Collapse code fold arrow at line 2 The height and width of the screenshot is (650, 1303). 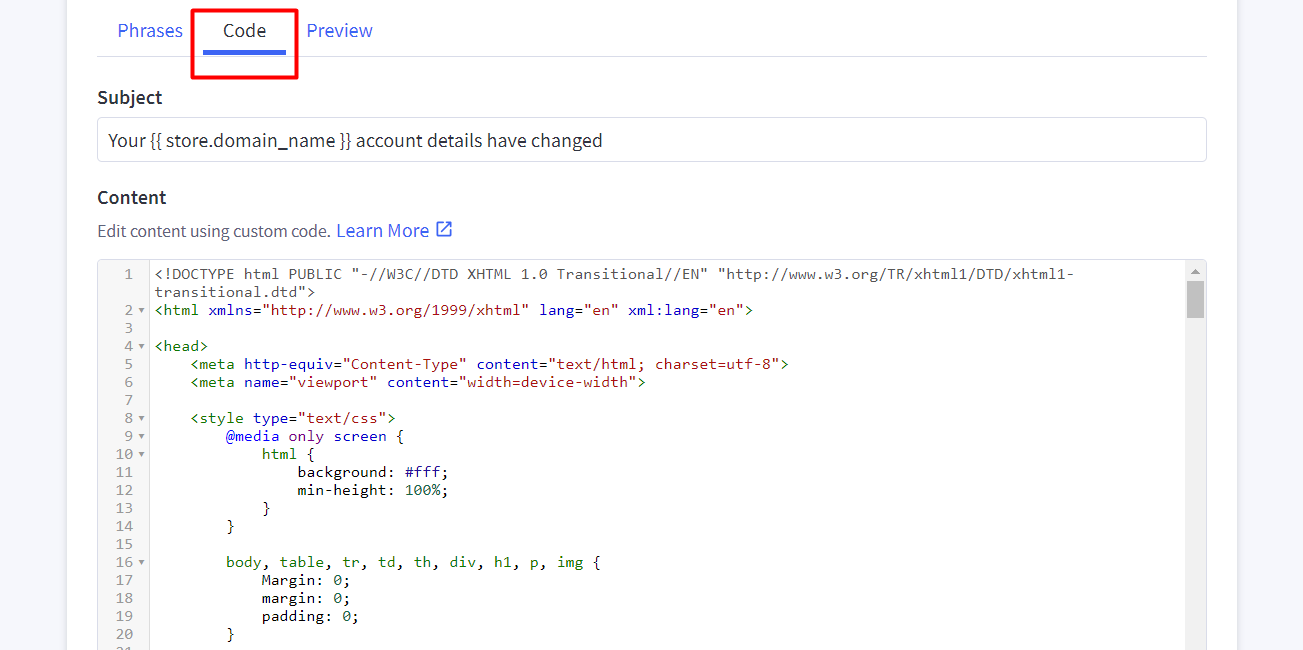(142, 311)
